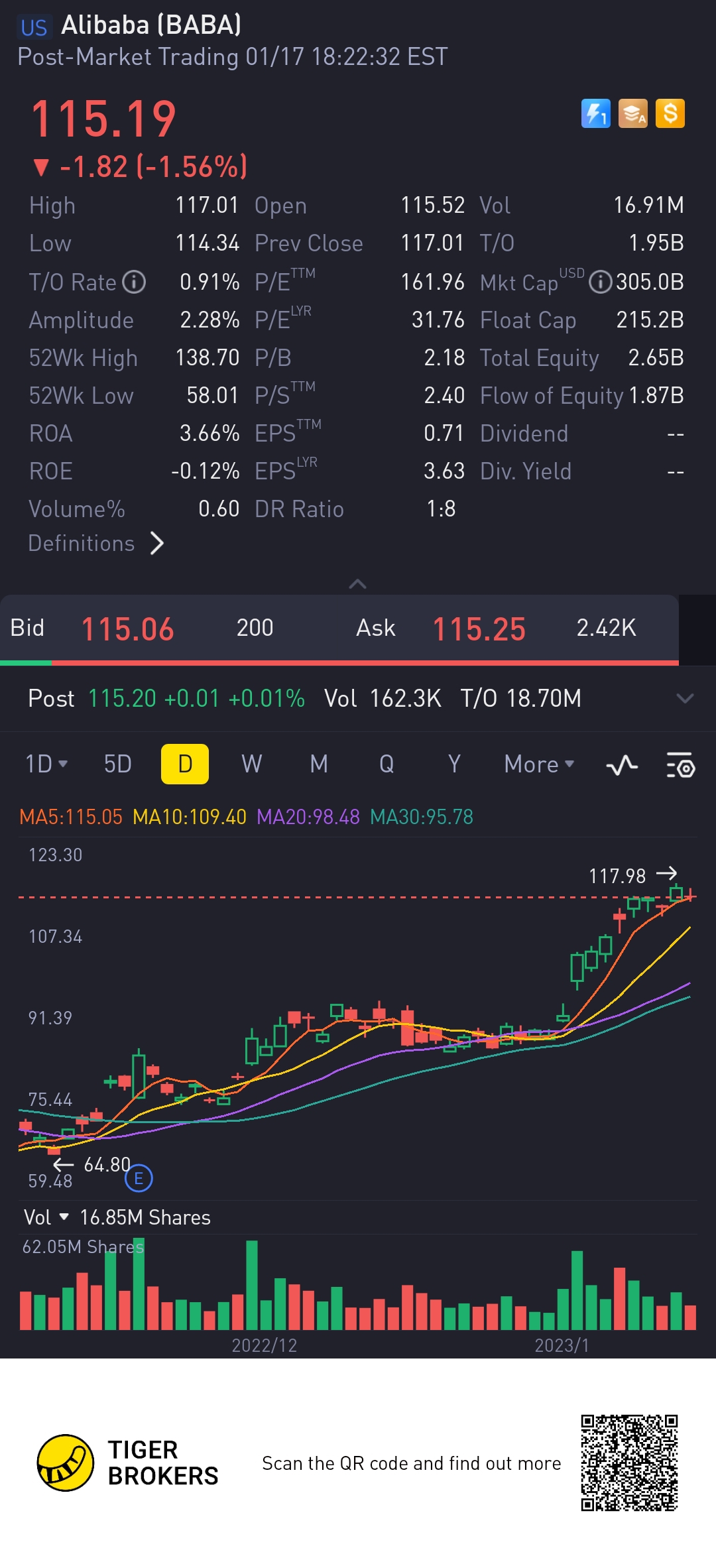Tap the Bid price 115.06
716x1568 pixels.
[x=127, y=629]
